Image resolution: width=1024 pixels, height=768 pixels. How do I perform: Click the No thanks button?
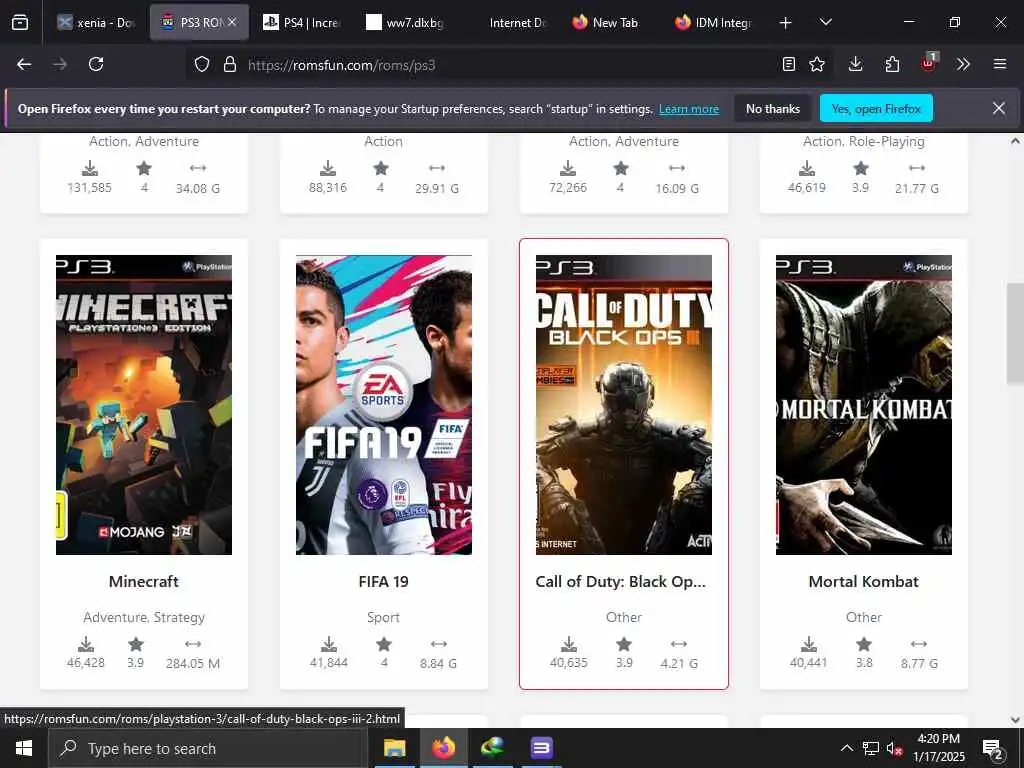pos(773,108)
